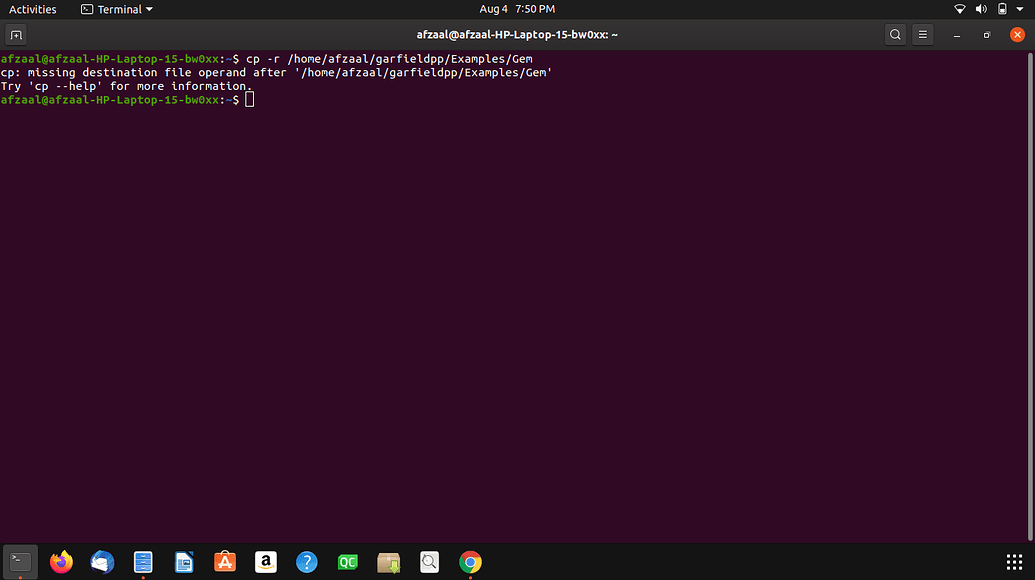Expand the system menu arrow
The height and width of the screenshot is (580, 1035).
[1020, 9]
